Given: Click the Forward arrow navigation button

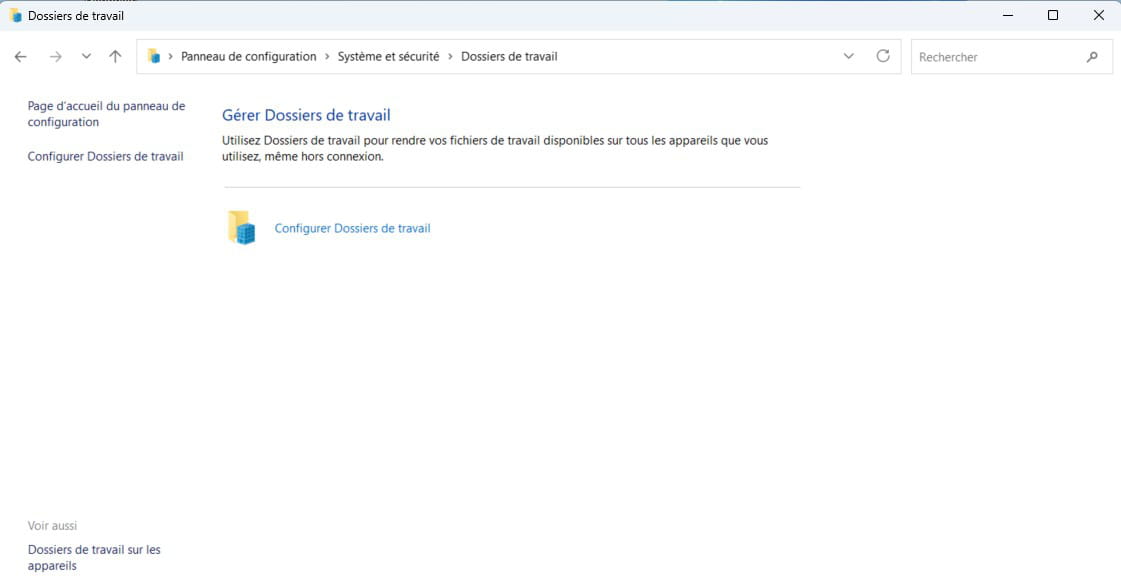Looking at the screenshot, I should [55, 57].
